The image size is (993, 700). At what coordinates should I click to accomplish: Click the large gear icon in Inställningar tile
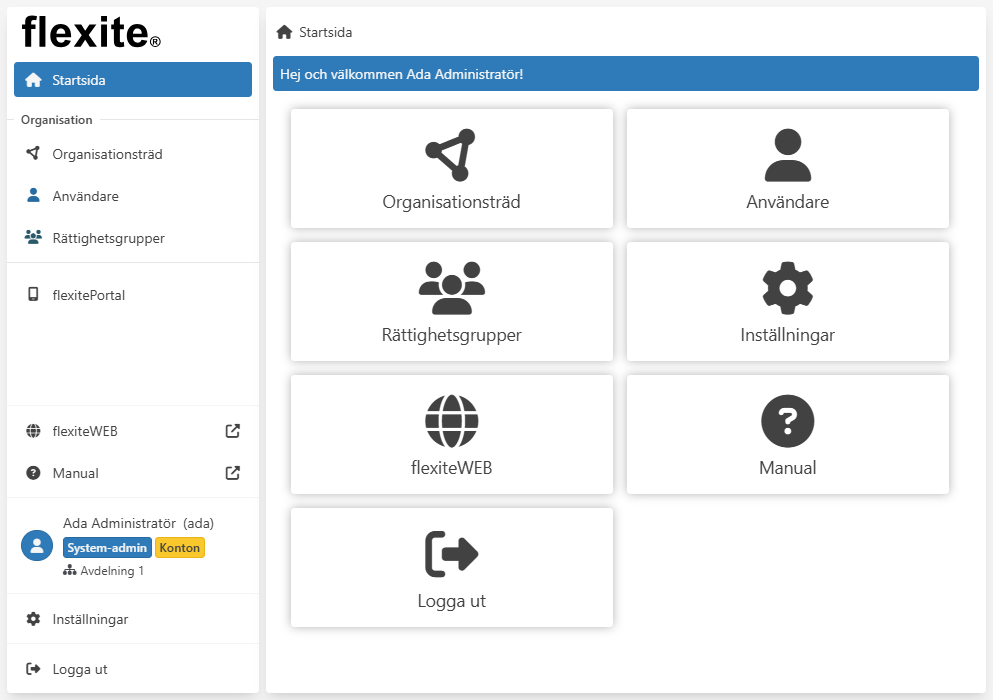click(788, 288)
